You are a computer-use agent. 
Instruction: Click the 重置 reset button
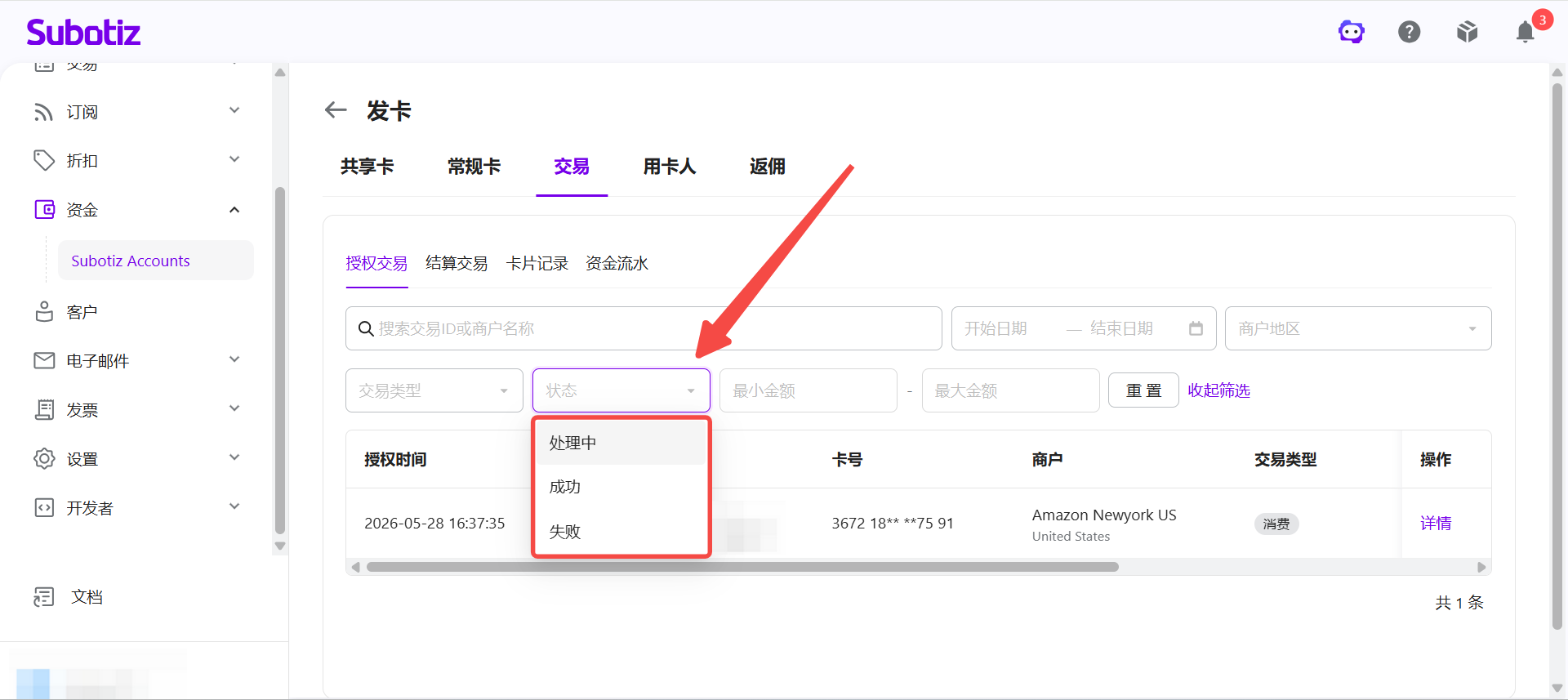[1143, 390]
